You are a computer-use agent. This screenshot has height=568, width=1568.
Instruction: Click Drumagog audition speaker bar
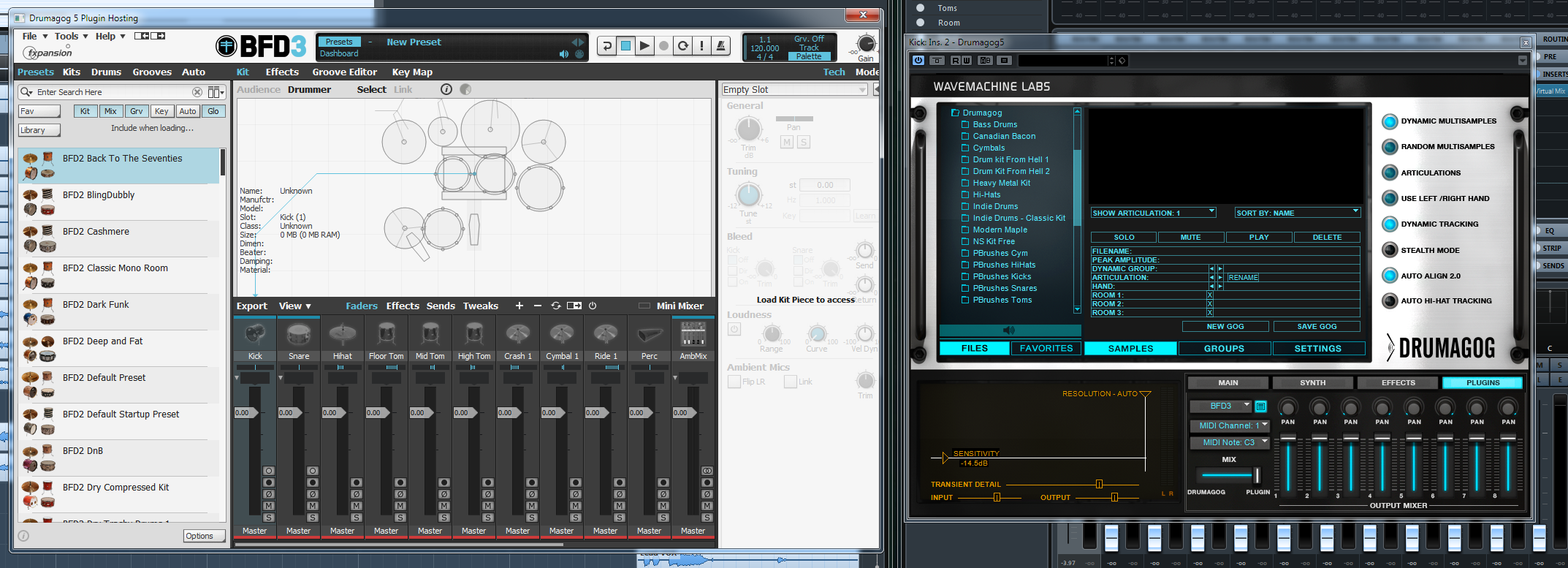[1010, 330]
